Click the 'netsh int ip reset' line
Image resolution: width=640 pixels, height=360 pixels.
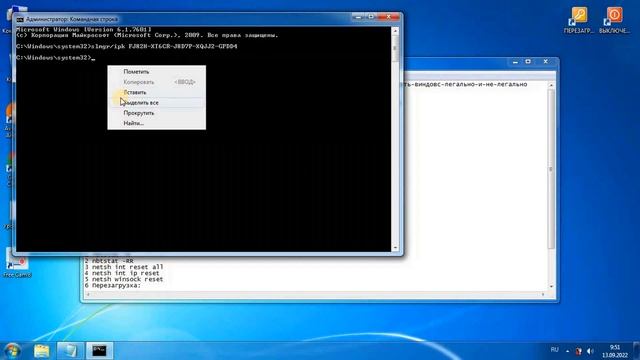(x=125, y=273)
